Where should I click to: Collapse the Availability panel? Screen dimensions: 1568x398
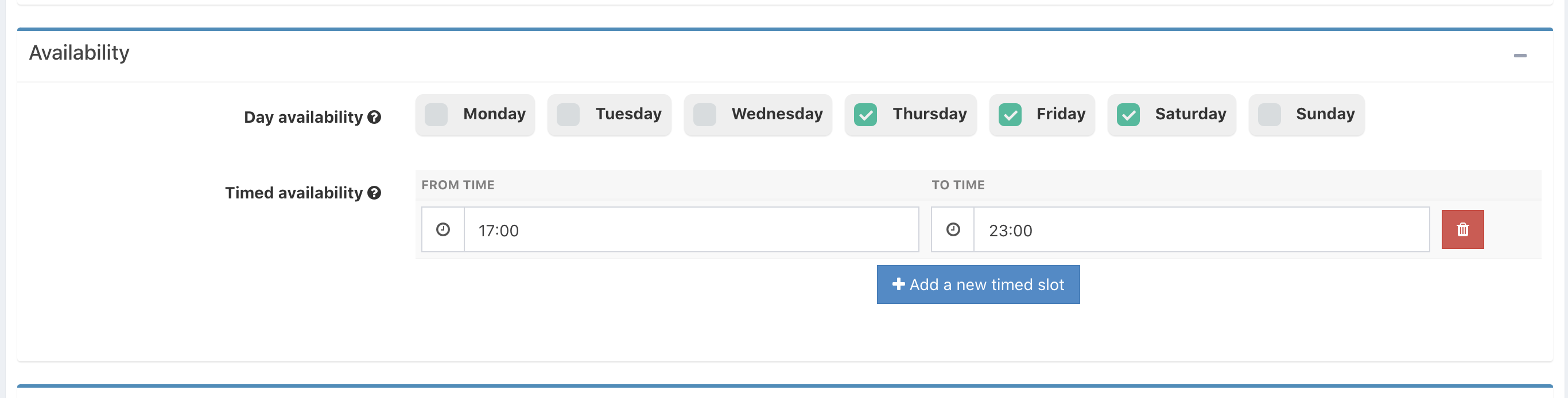pyautogui.click(x=1520, y=56)
